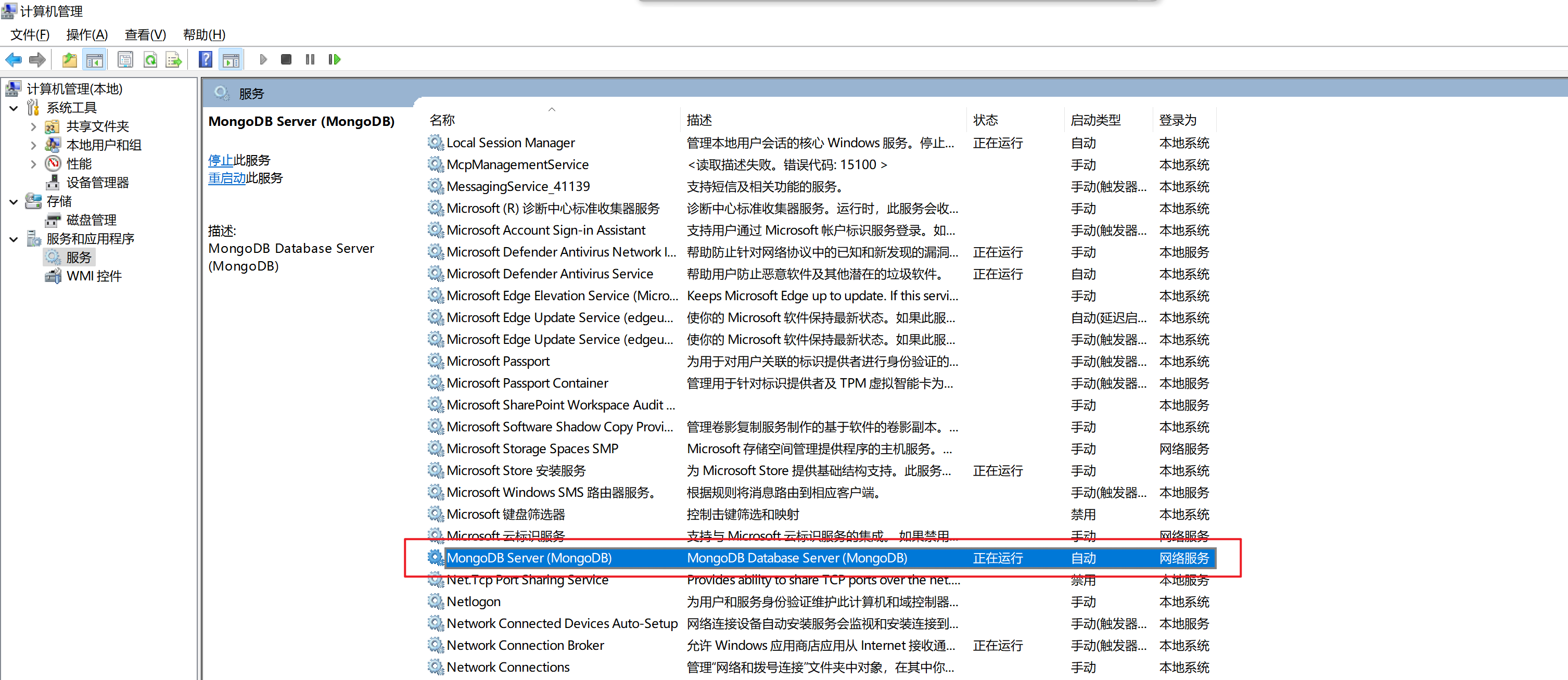
Task: Select the Microsoft Passport Container service
Action: (821, 383)
